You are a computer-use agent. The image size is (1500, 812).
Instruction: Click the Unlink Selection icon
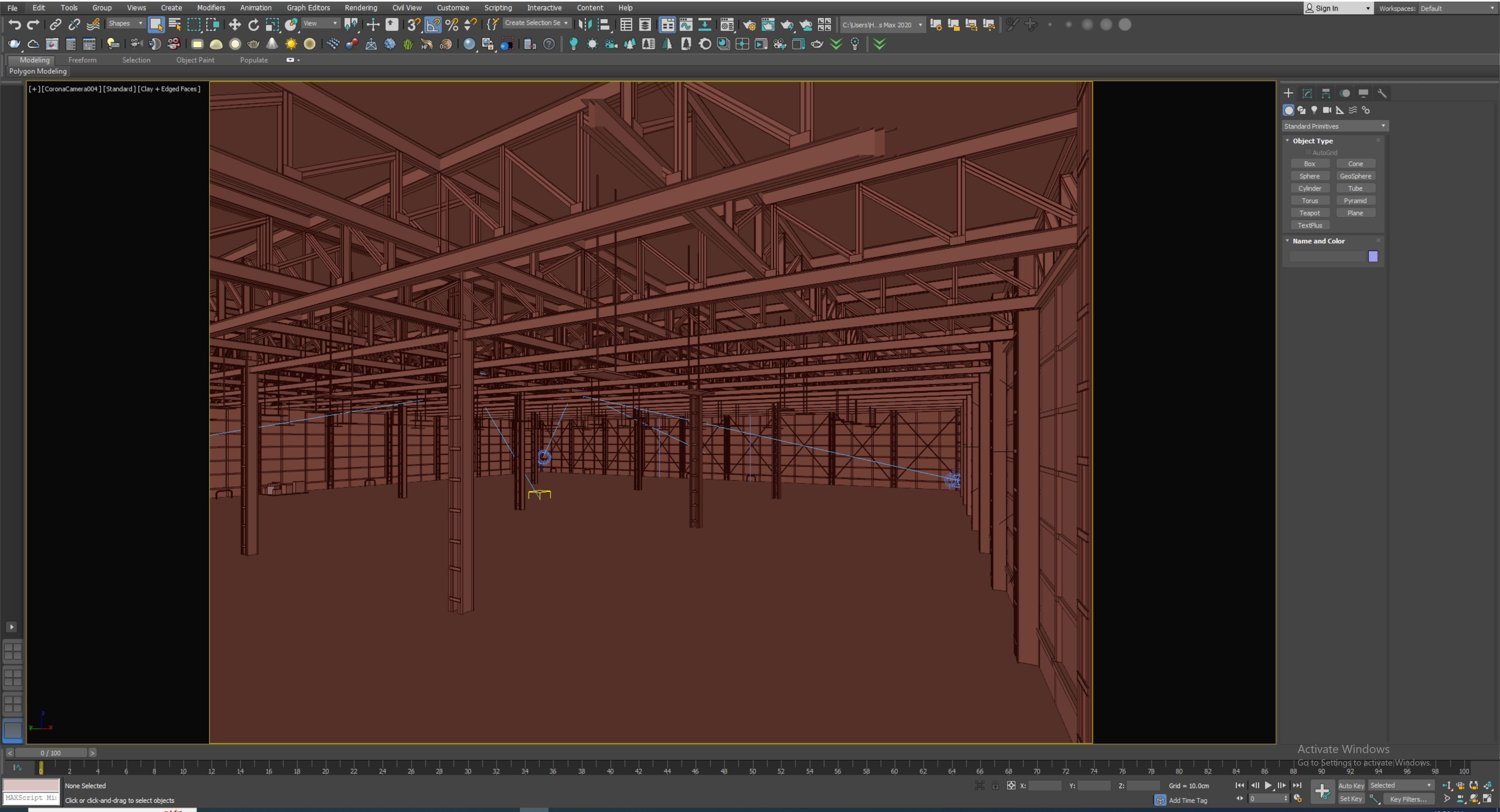click(x=74, y=25)
